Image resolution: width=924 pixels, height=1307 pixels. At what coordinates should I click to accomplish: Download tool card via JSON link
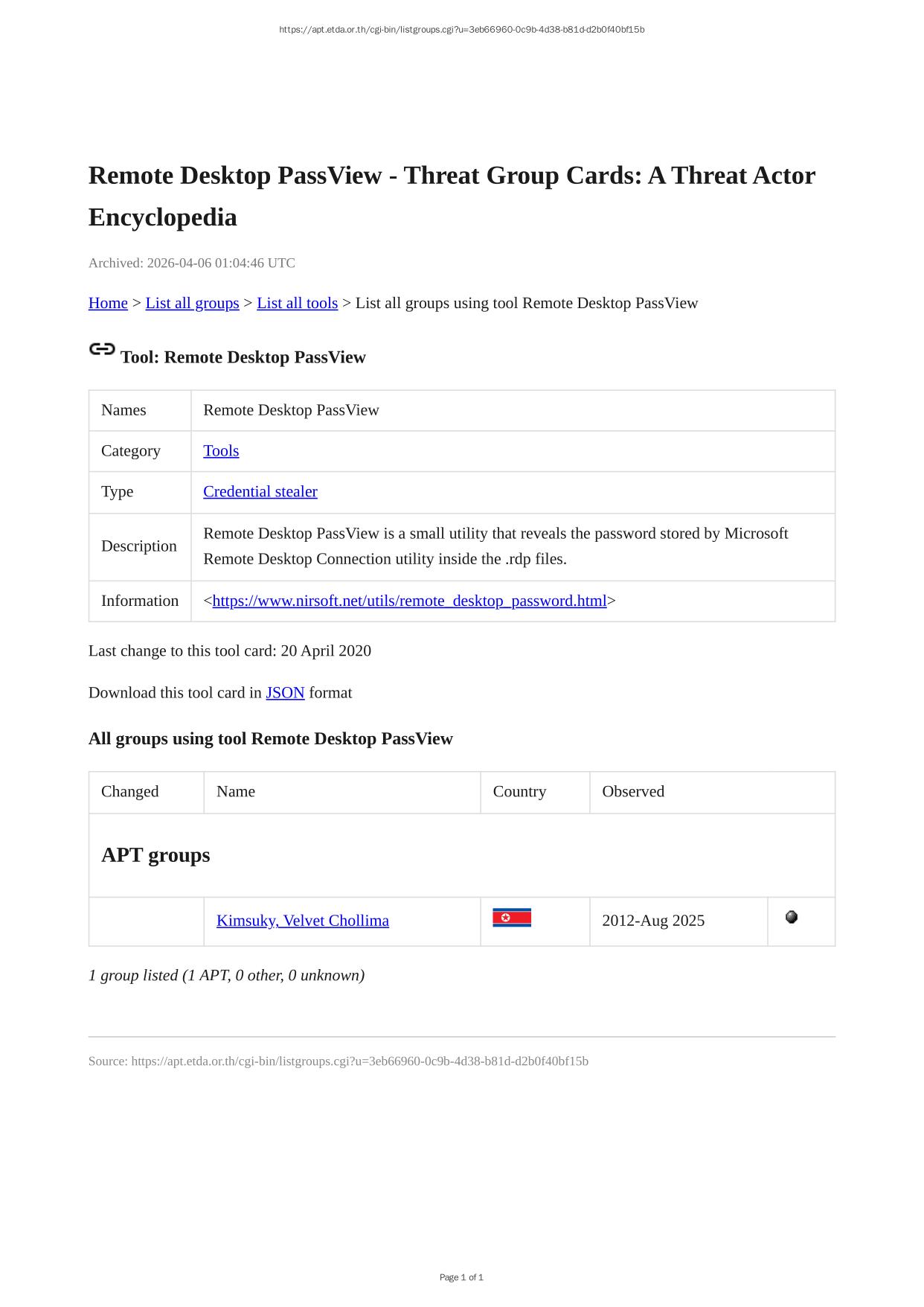click(x=285, y=693)
